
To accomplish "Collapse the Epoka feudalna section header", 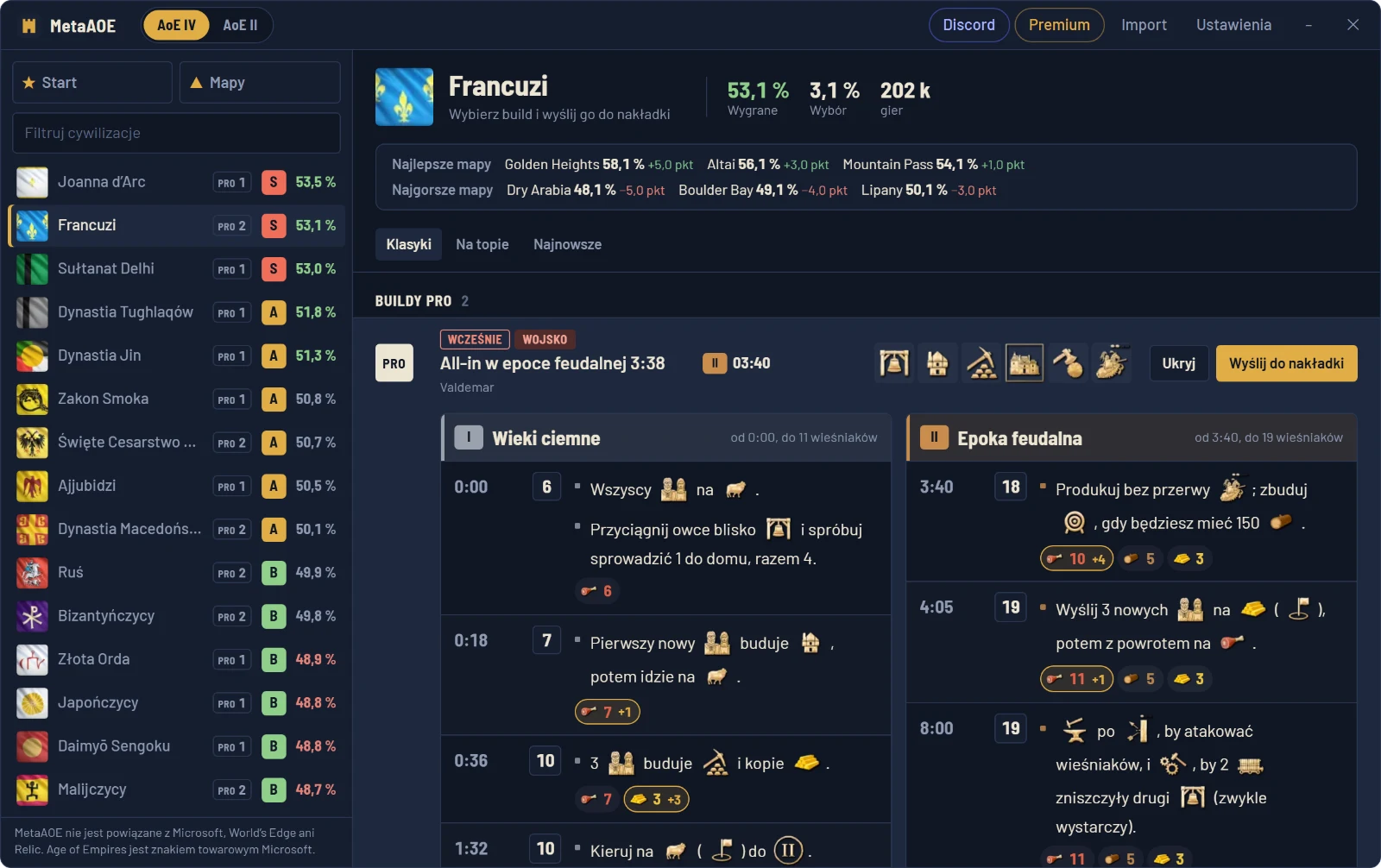I will point(1132,438).
